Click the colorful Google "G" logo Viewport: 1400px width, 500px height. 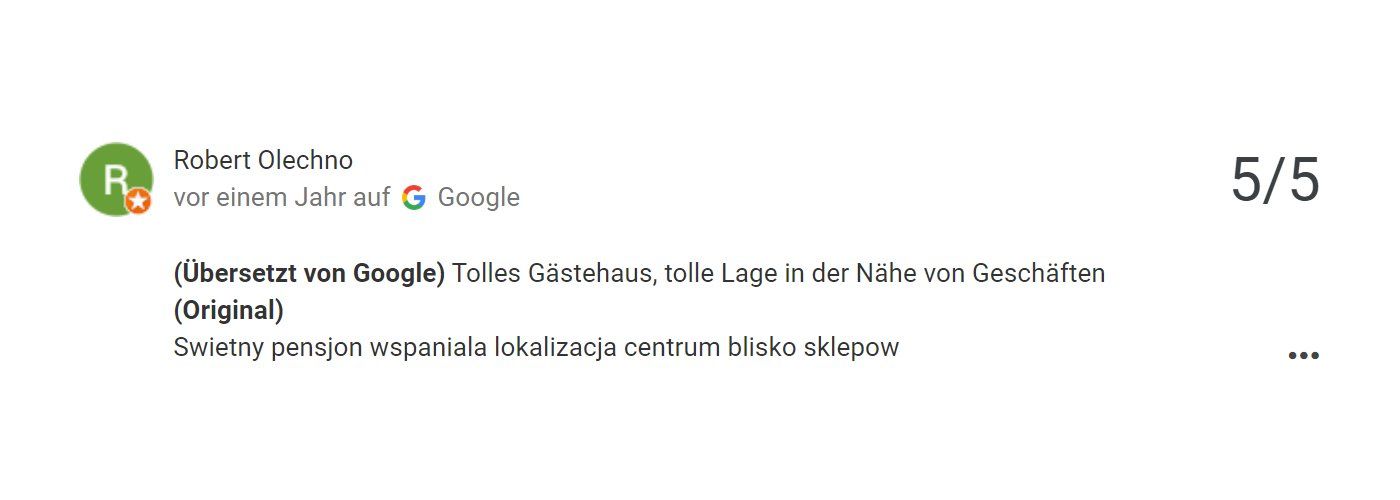pos(414,197)
